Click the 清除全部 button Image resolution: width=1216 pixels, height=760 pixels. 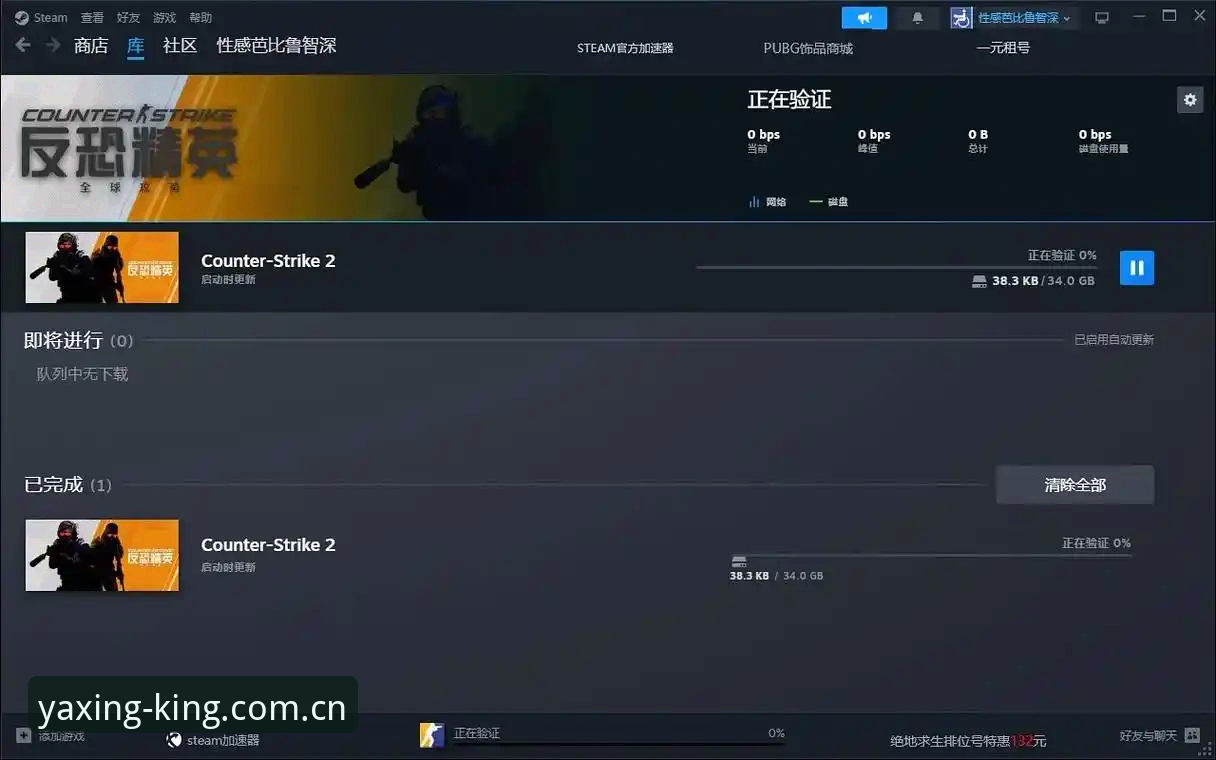[x=1075, y=485]
